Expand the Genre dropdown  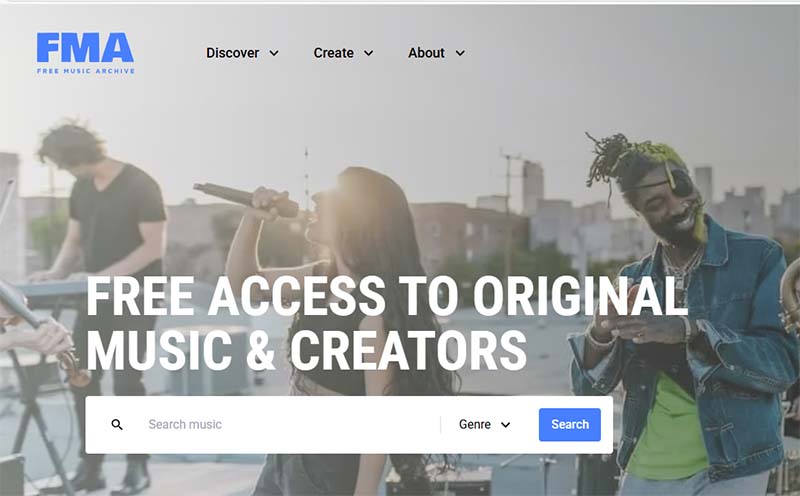point(485,425)
